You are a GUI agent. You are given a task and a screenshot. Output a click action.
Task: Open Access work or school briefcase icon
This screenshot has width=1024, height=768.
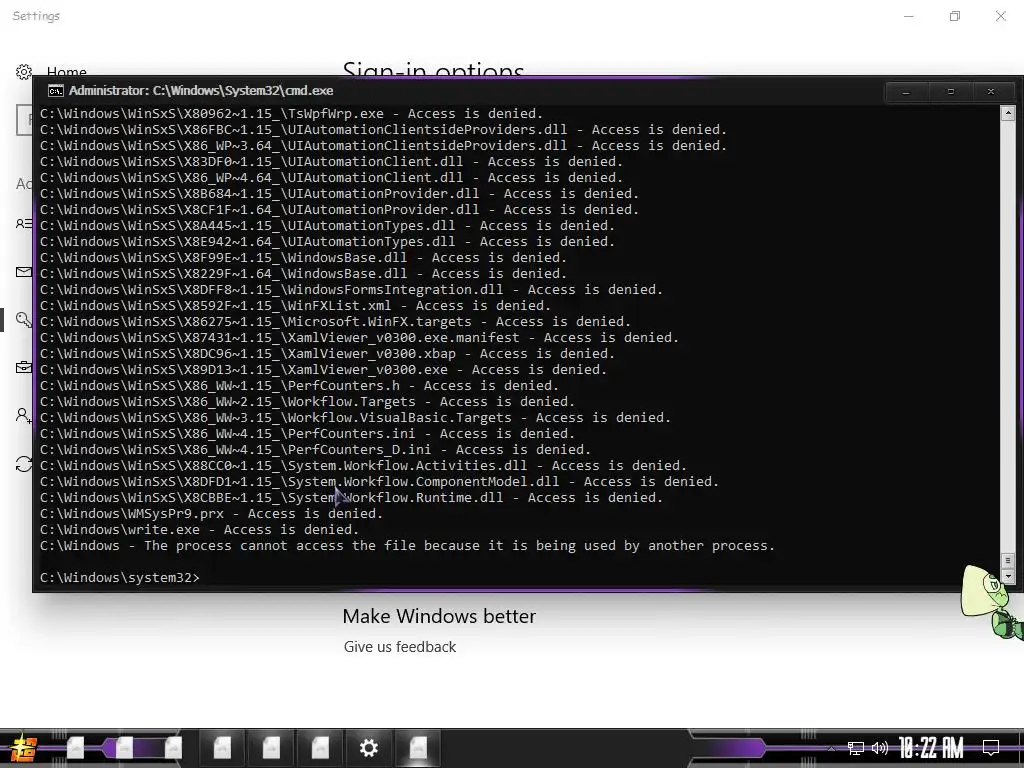coord(24,367)
